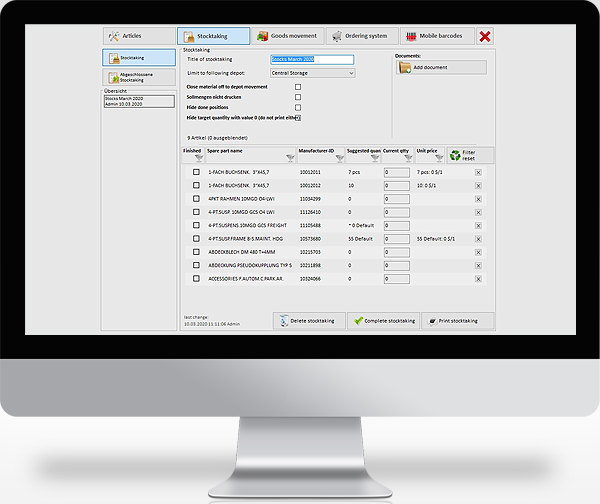Switch to the Goods movement tab
The image size is (600, 504).
pyautogui.click(x=288, y=36)
